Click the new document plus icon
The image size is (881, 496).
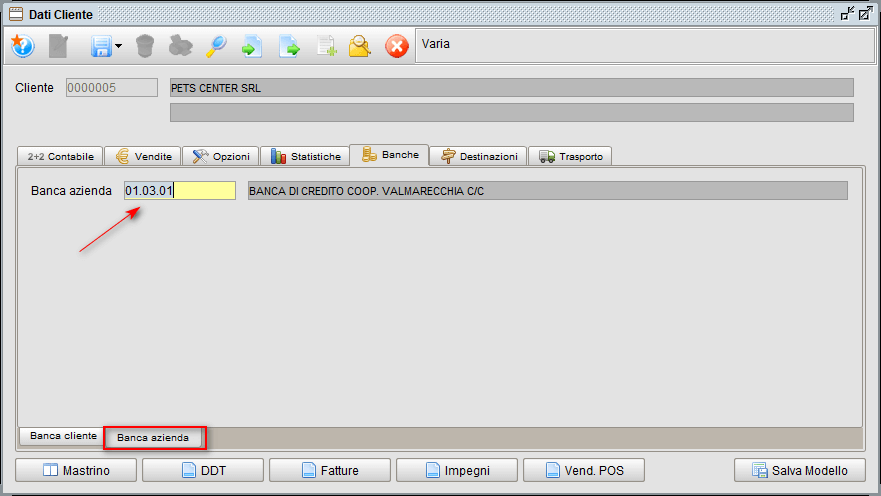(326, 46)
